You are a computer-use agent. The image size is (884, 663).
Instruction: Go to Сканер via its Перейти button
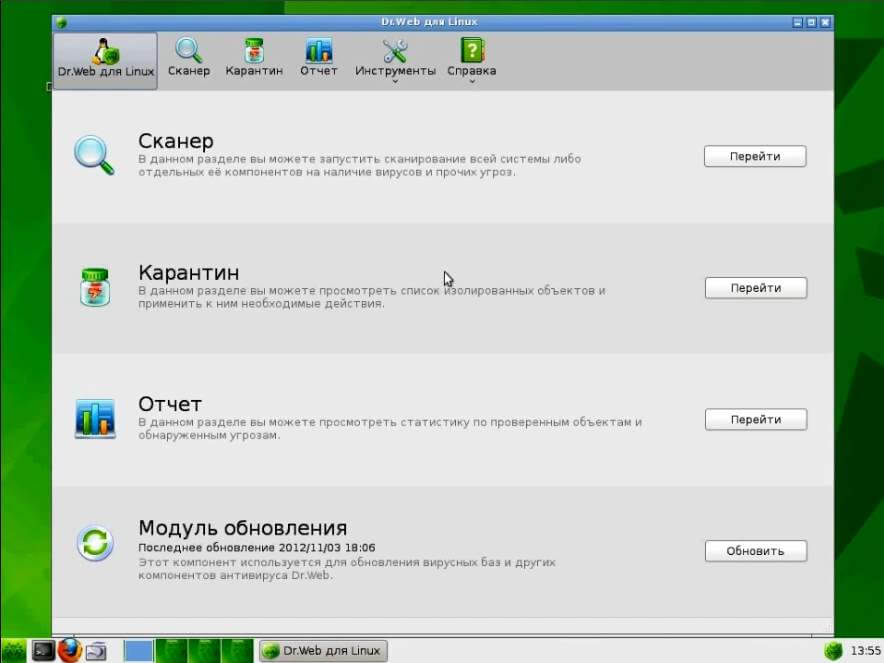(755, 156)
